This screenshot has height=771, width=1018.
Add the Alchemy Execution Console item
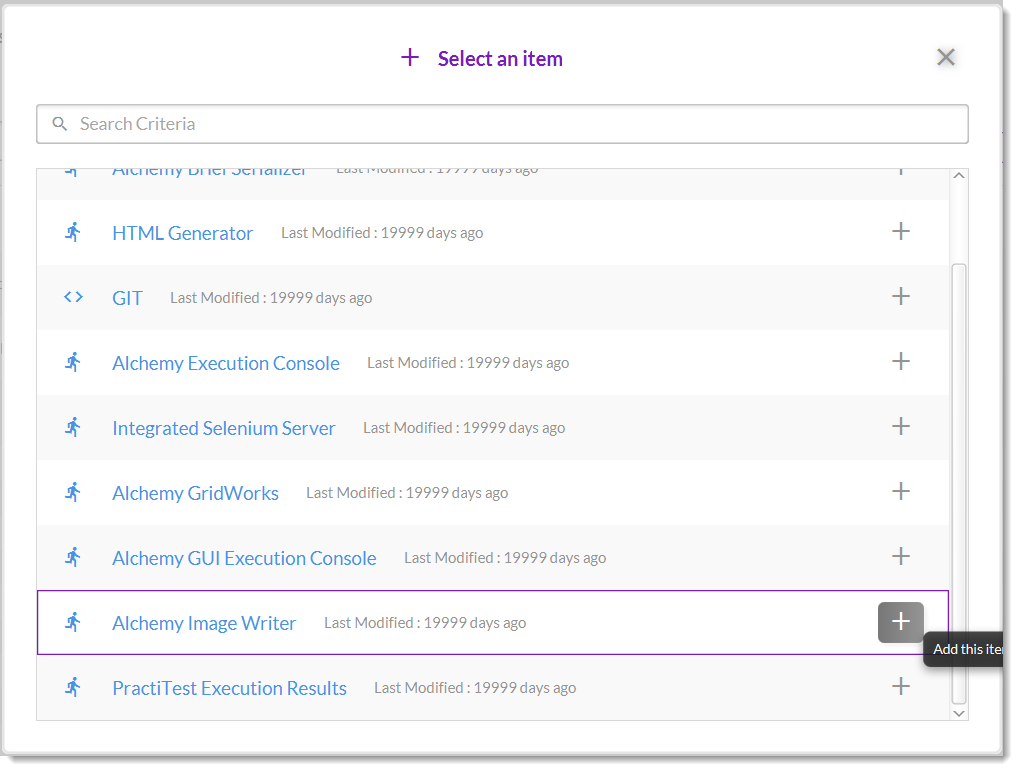pyautogui.click(x=900, y=361)
